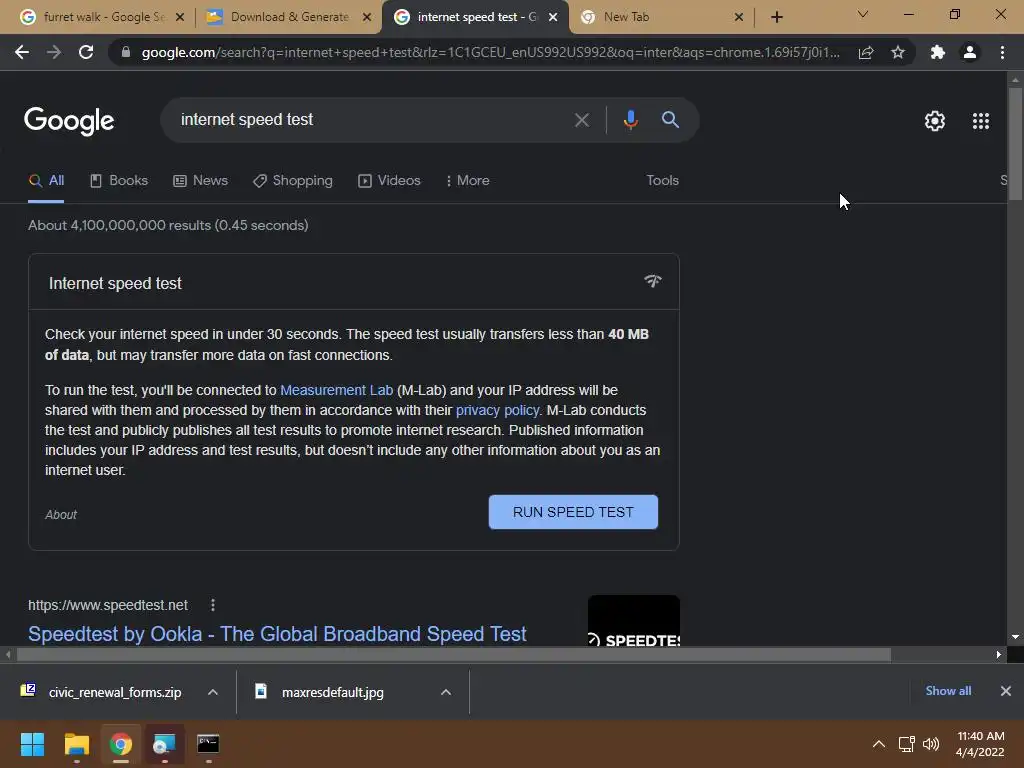1024x768 pixels.
Task: Click the internet speed test search field
Action: click(x=372, y=120)
